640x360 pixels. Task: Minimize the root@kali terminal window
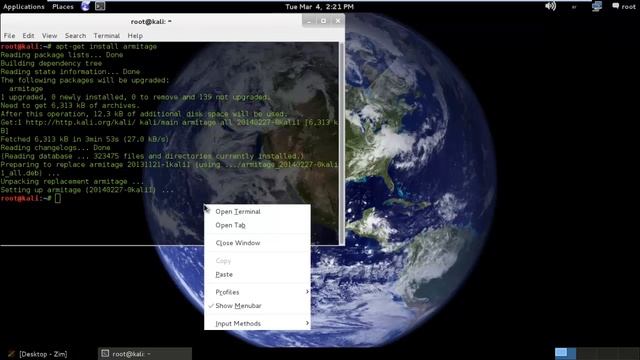click(x=309, y=21)
